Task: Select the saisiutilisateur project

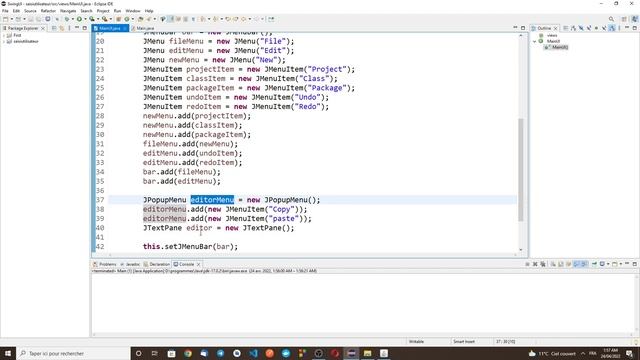Action: tap(26, 42)
